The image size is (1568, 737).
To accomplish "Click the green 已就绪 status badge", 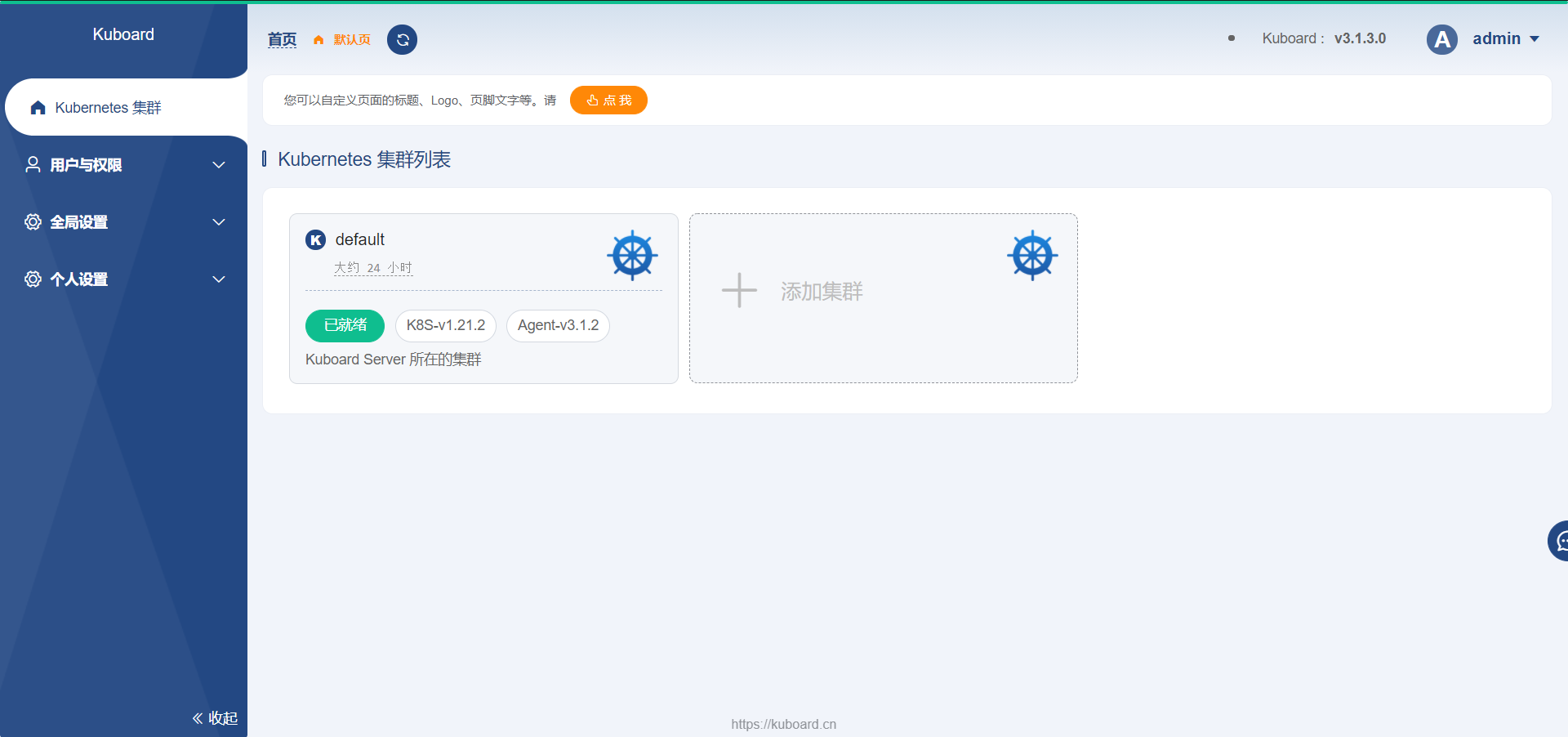I will coord(345,325).
